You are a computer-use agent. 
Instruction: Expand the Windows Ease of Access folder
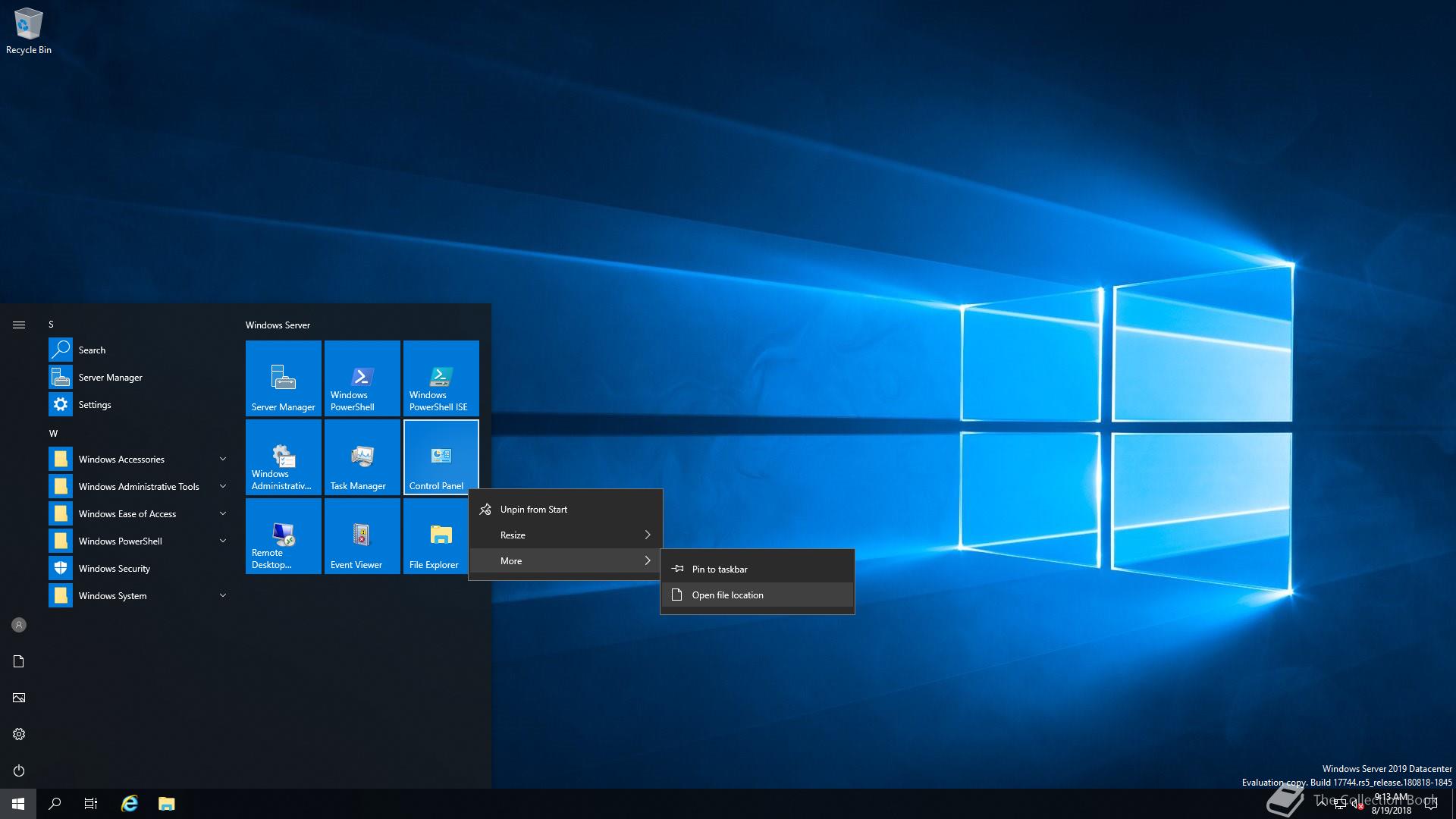[140, 513]
